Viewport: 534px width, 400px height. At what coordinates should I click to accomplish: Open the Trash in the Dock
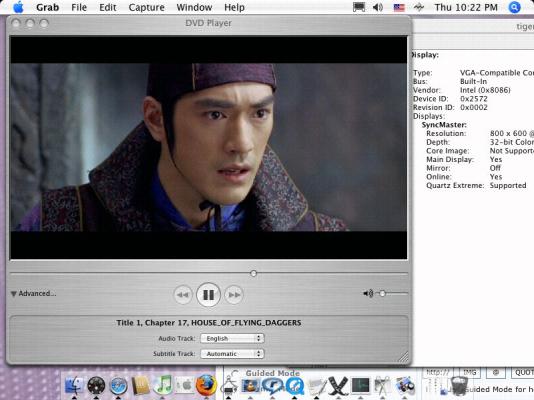click(x=459, y=386)
